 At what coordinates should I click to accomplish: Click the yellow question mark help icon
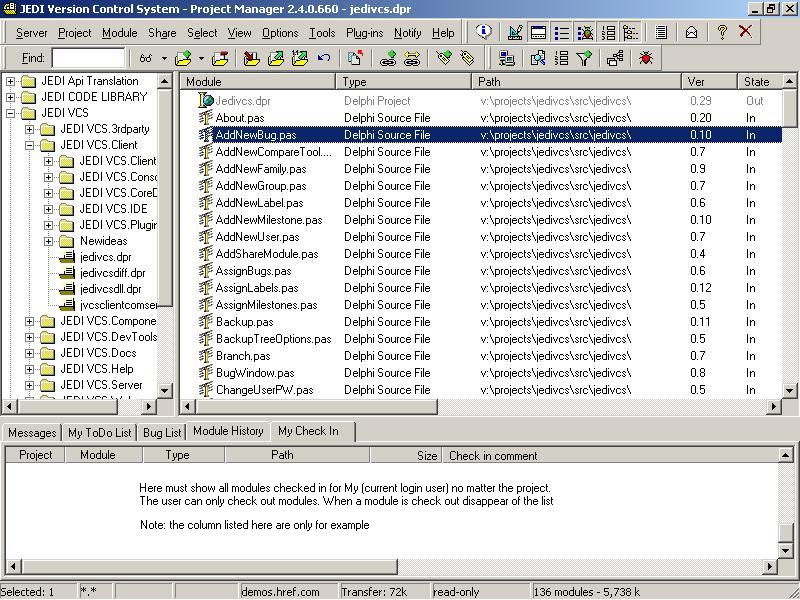click(721, 32)
